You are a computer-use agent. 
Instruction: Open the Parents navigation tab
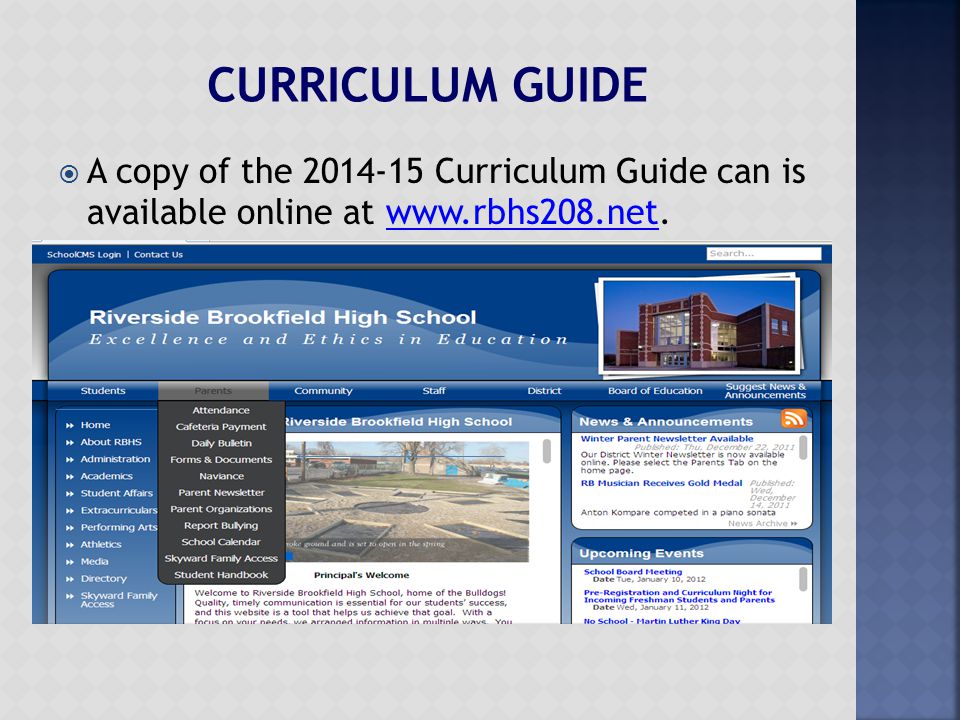click(213, 391)
